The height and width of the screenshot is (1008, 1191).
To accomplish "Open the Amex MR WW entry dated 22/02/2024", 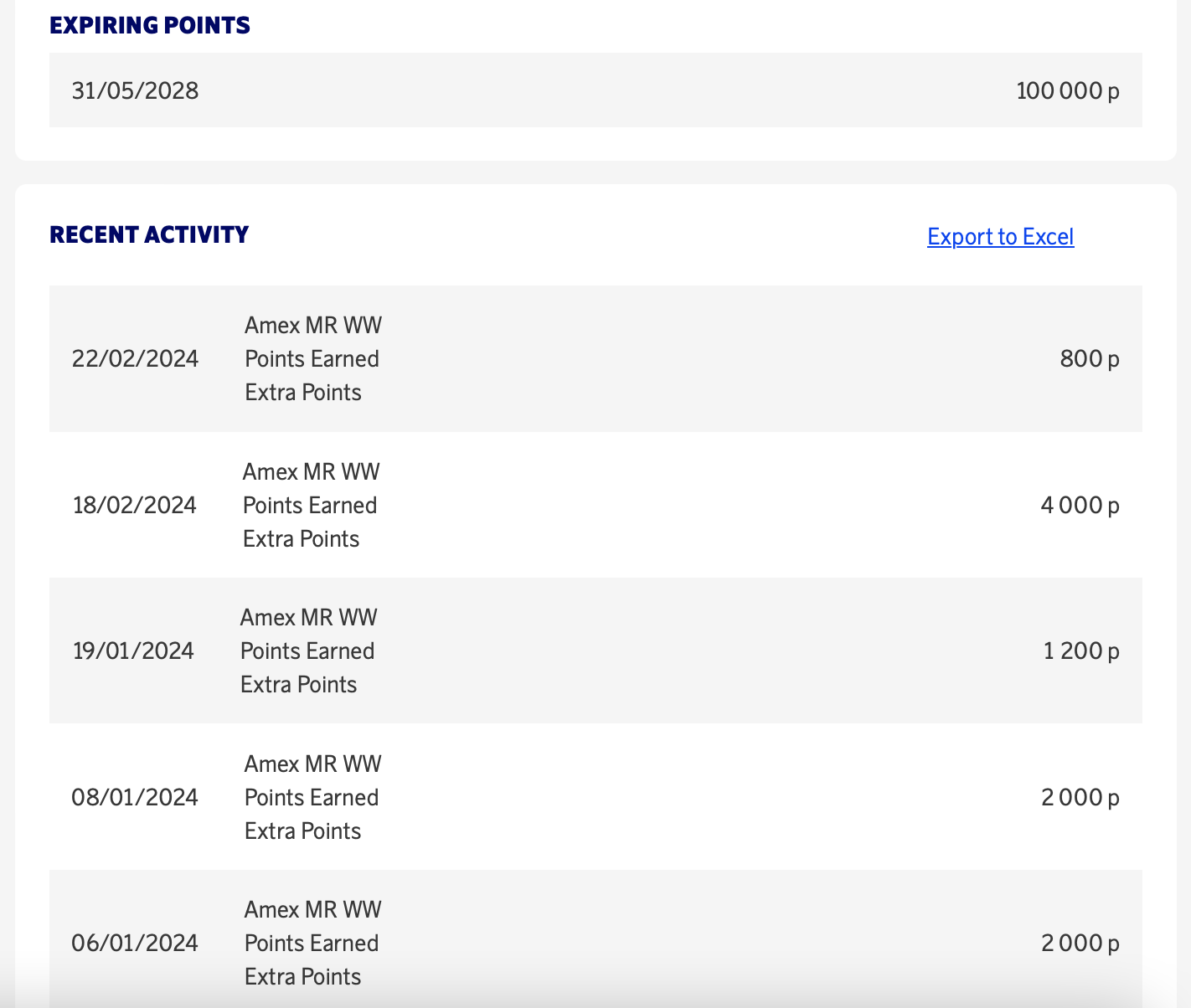I will [312, 358].
